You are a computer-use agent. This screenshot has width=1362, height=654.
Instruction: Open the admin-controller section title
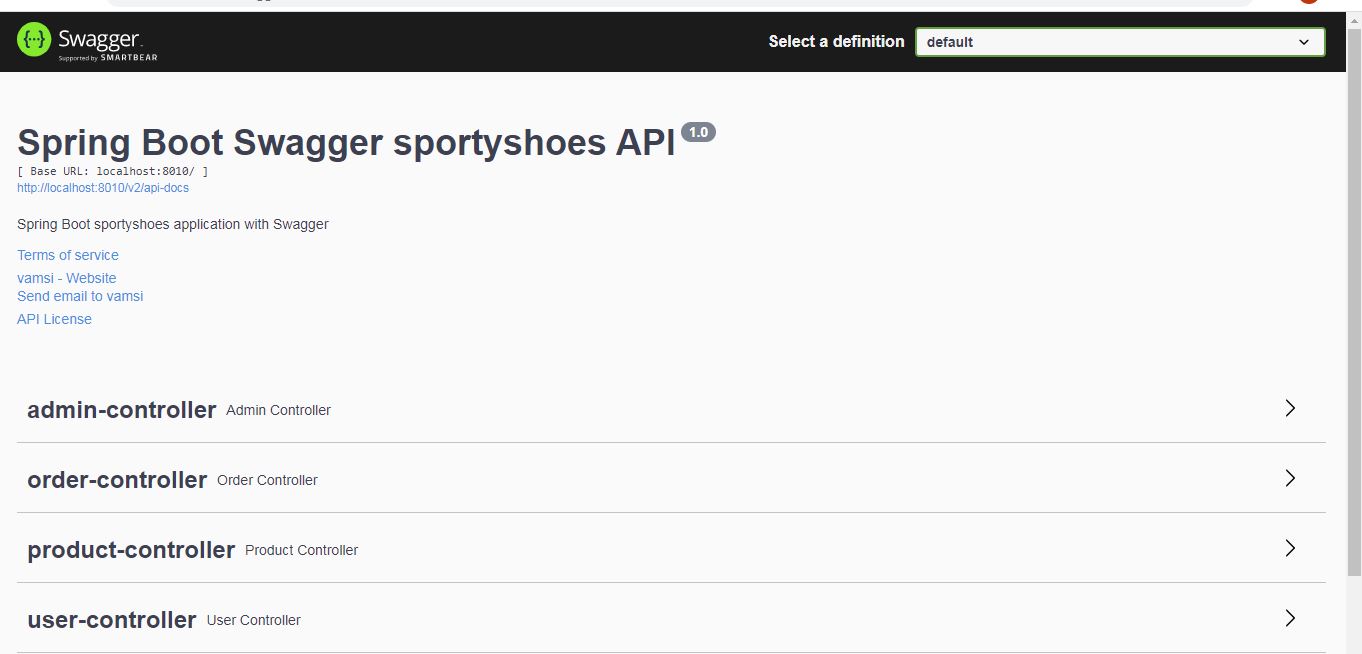[122, 410]
